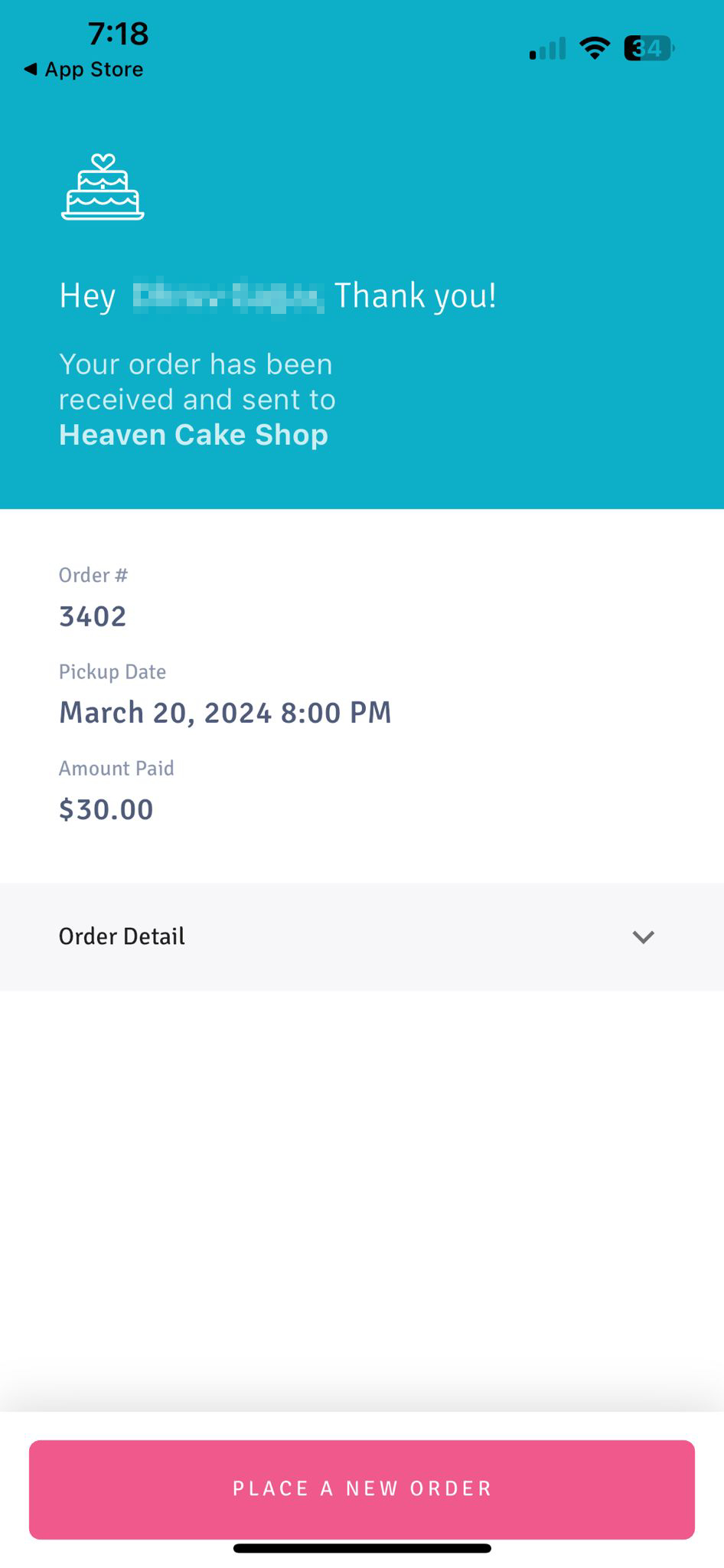
Task: Click the Order Detail chevron arrow
Action: pyautogui.click(x=643, y=937)
